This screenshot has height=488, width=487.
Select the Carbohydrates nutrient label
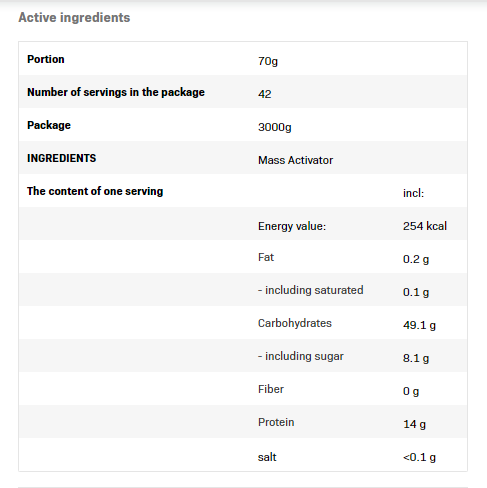pyautogui.click(x=295, y=323)
